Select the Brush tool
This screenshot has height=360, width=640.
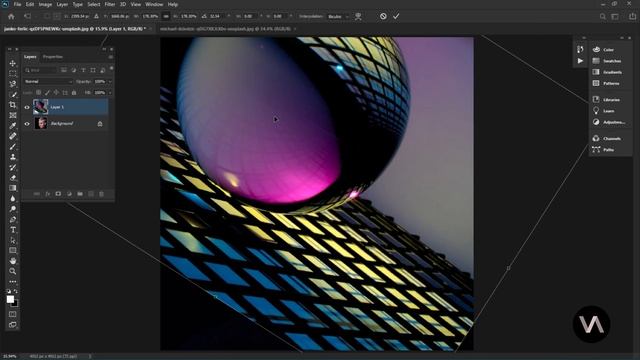13,147
